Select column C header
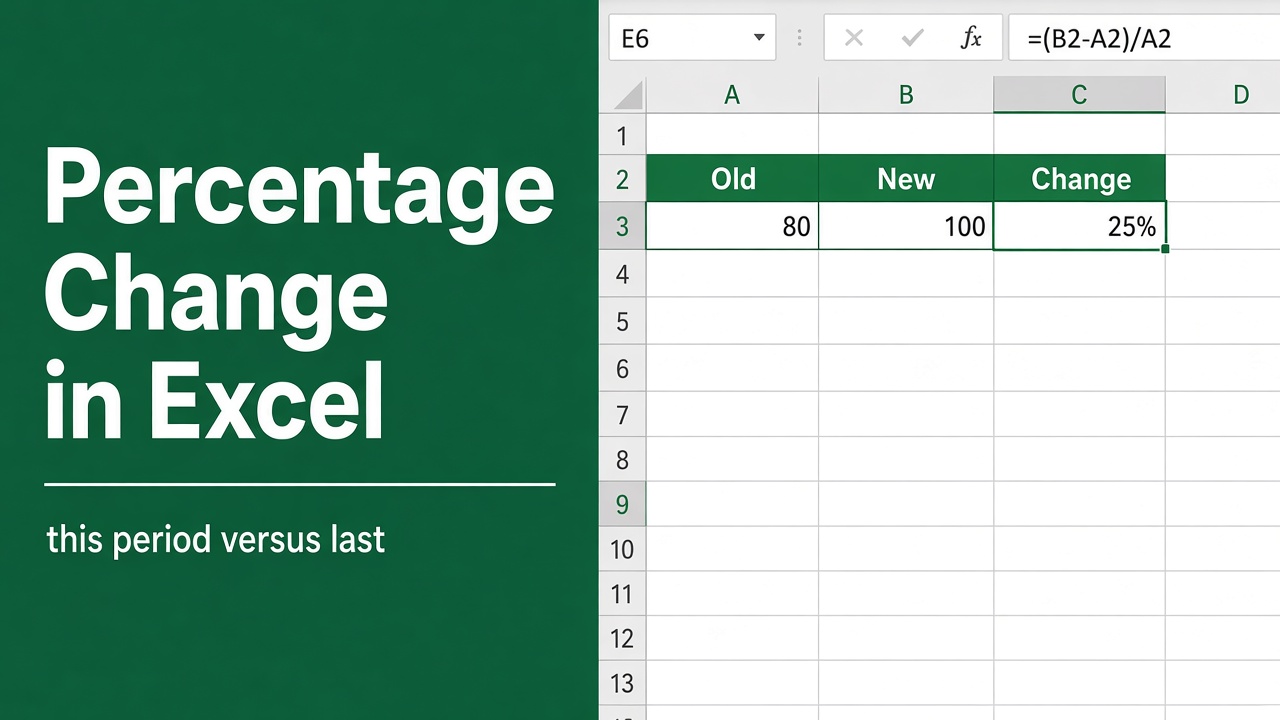 (x=1079, y=95)
